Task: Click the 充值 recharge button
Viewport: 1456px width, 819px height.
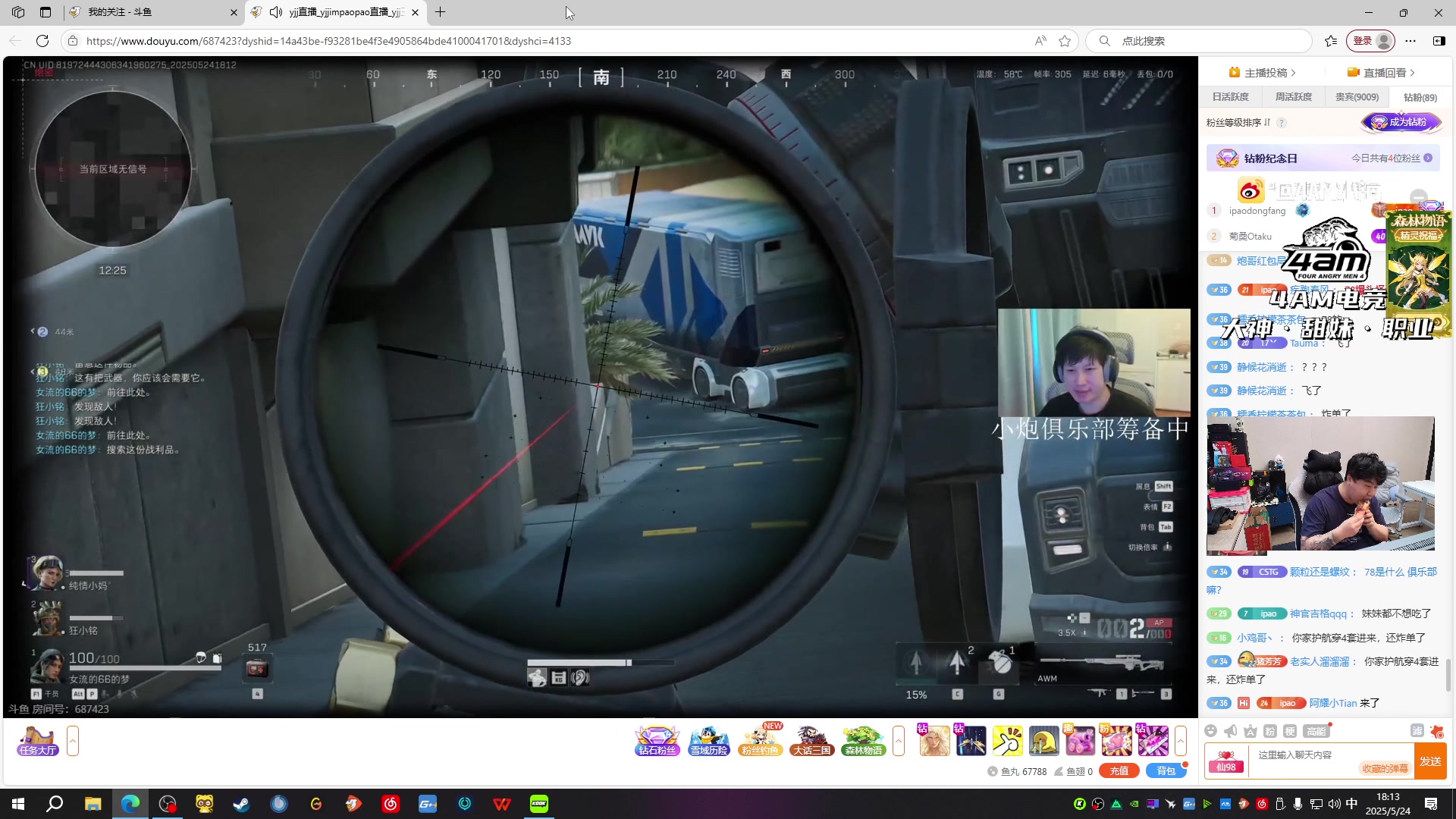Action: [x=1119, y=771]
